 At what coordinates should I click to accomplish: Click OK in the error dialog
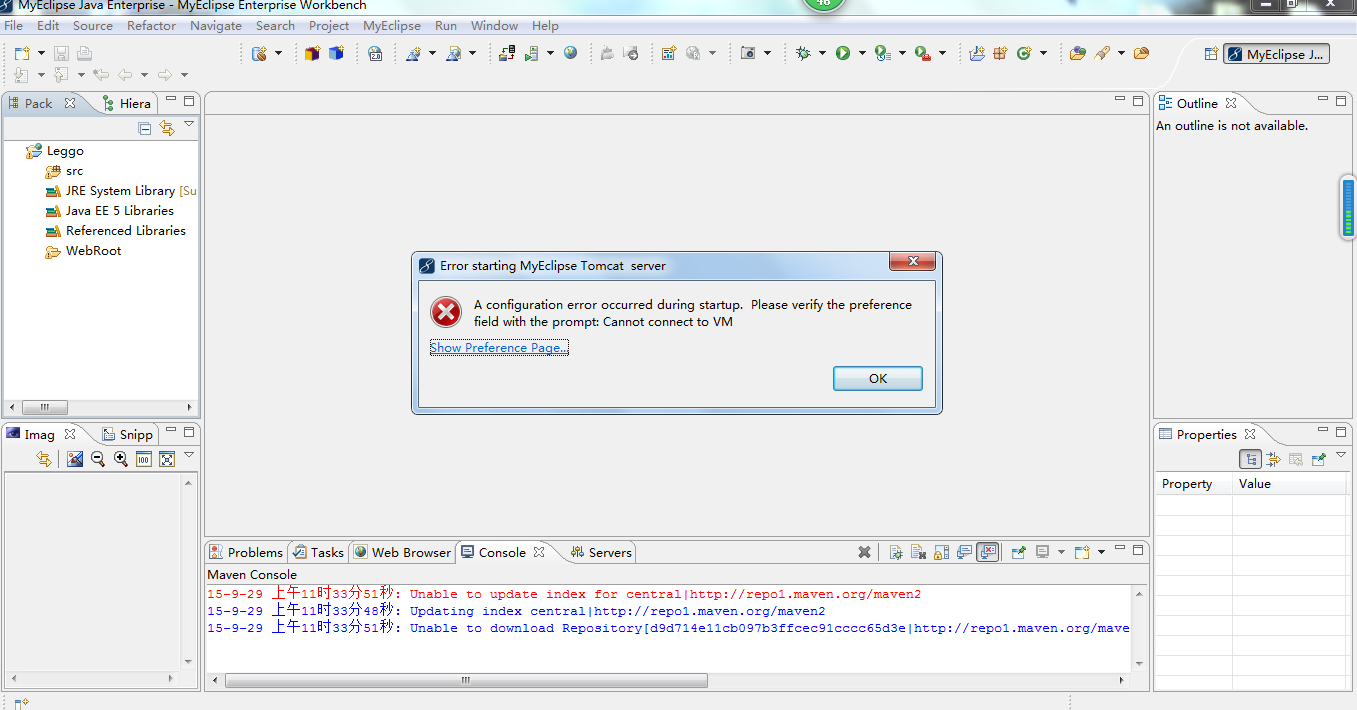click(878, 378)
